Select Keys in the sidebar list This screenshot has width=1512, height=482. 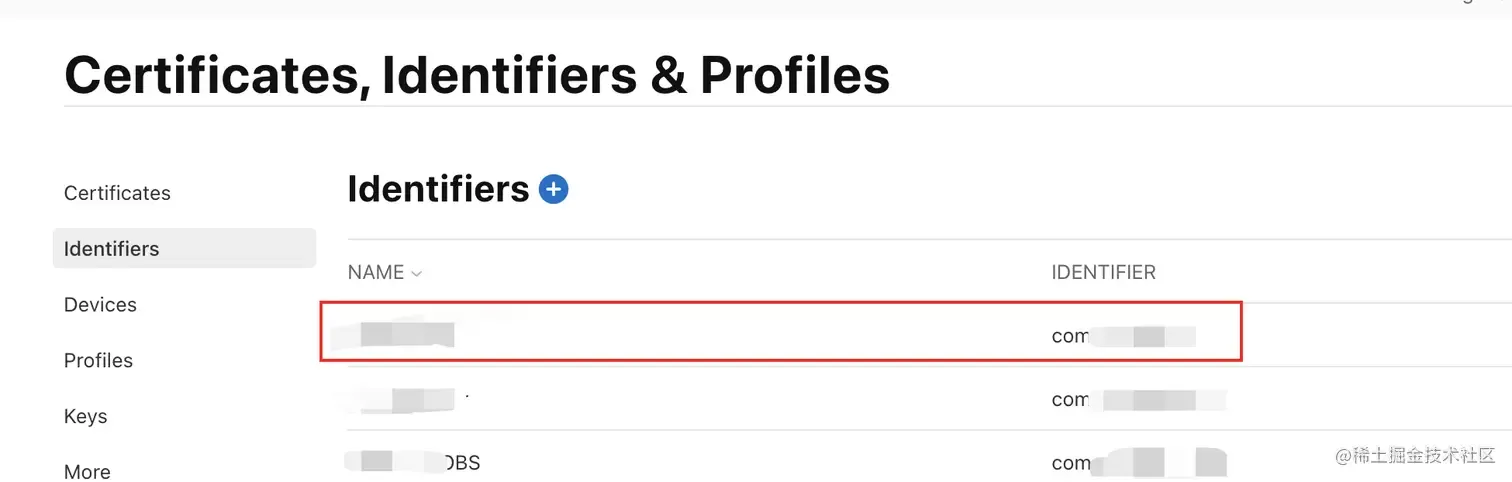point(85,416)
